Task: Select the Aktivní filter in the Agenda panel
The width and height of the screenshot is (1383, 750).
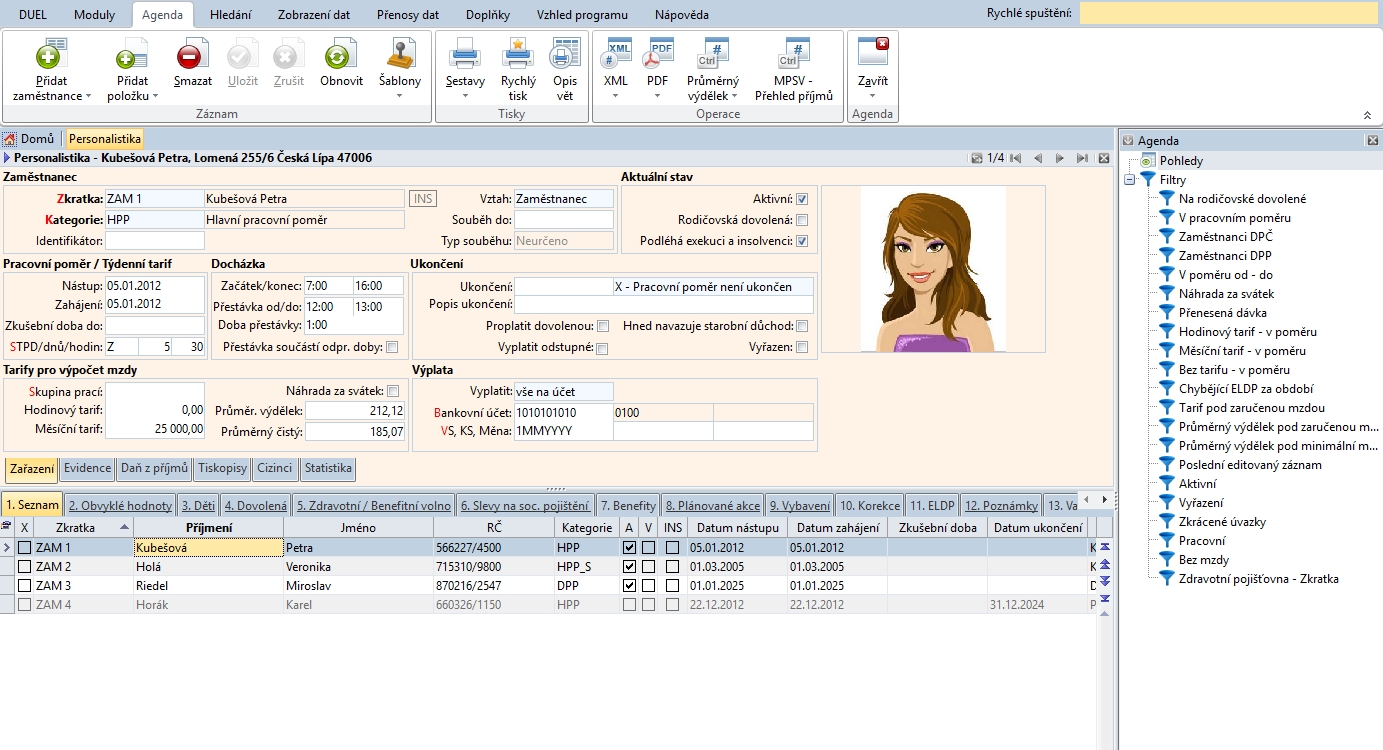Action: tap(1197, 484)
